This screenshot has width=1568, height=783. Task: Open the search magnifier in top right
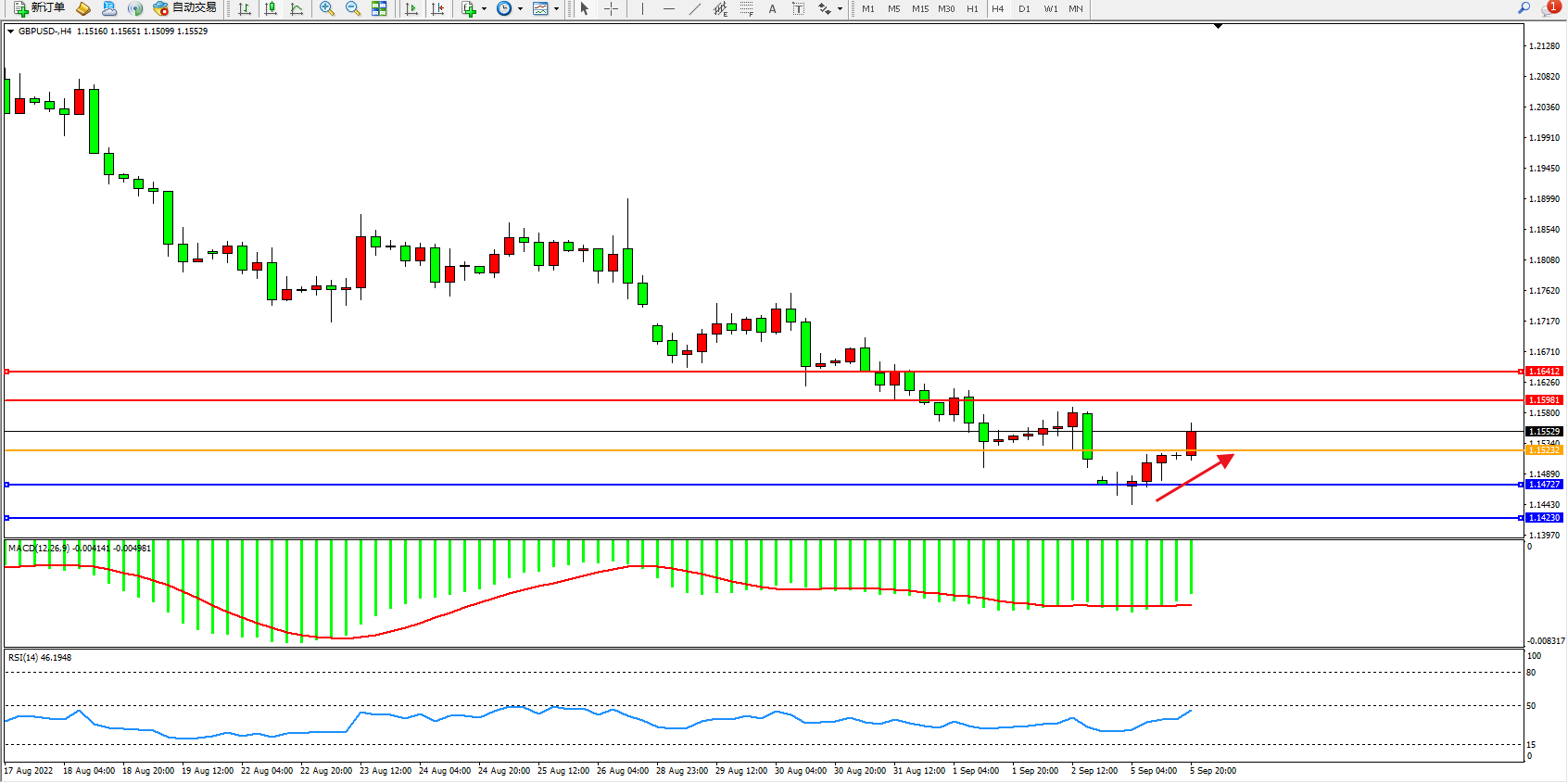[1524, 8]
